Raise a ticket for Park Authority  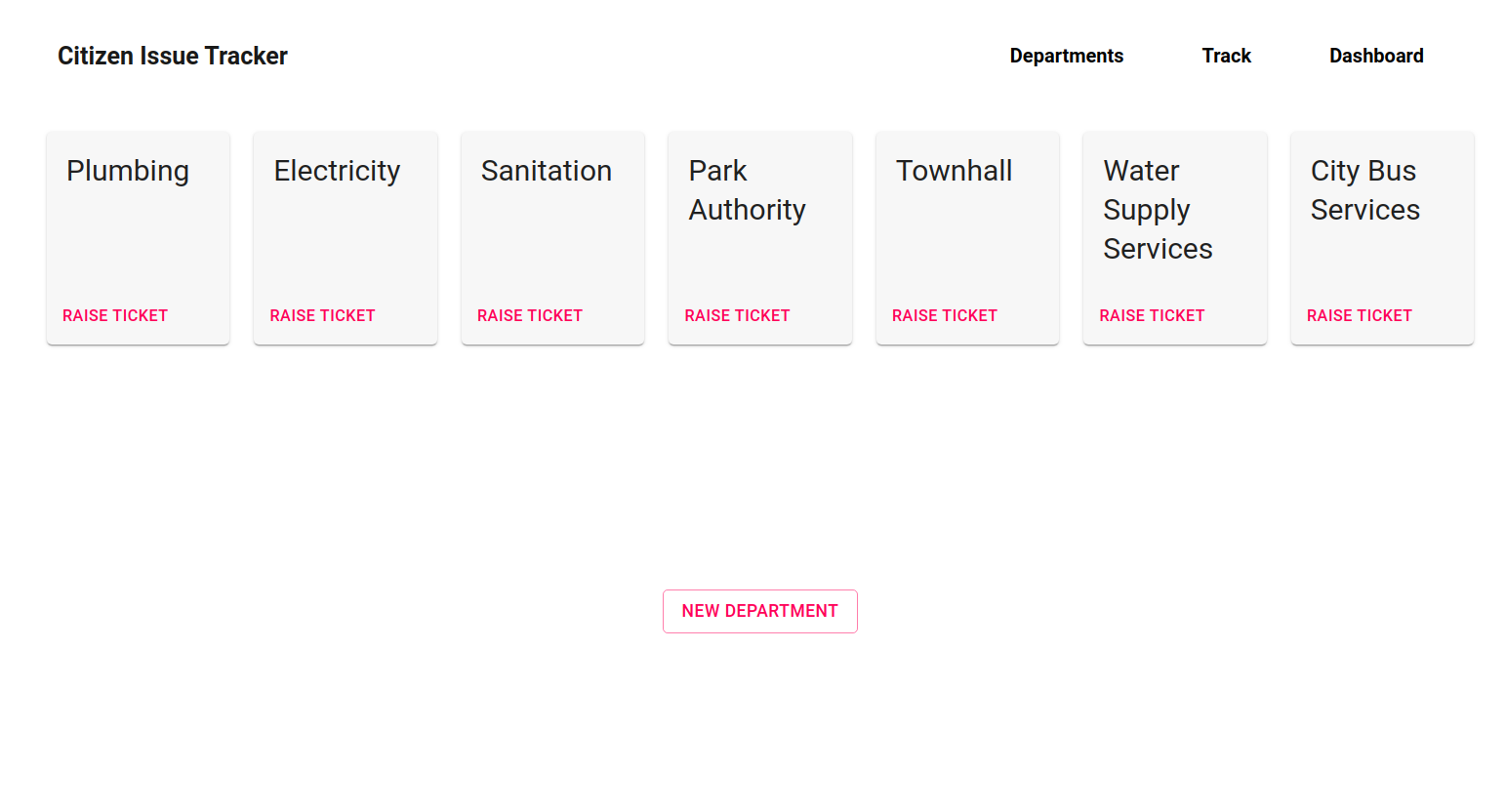(x=737, y=315)
